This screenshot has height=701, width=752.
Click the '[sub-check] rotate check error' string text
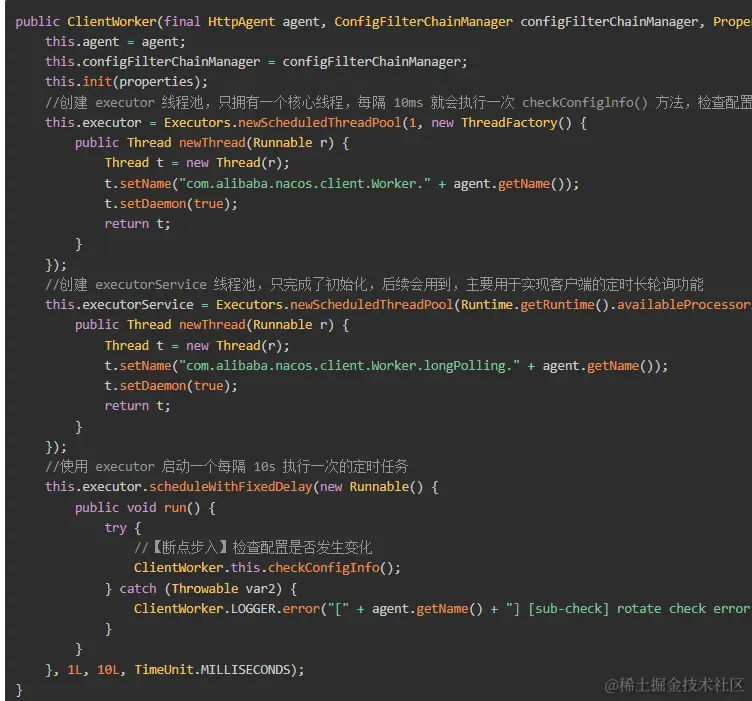[640, 609]
